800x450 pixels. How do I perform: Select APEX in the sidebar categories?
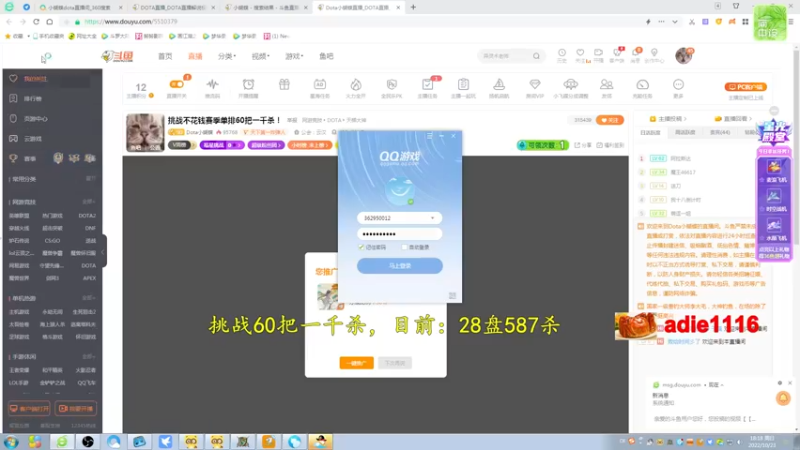(89, 278)
